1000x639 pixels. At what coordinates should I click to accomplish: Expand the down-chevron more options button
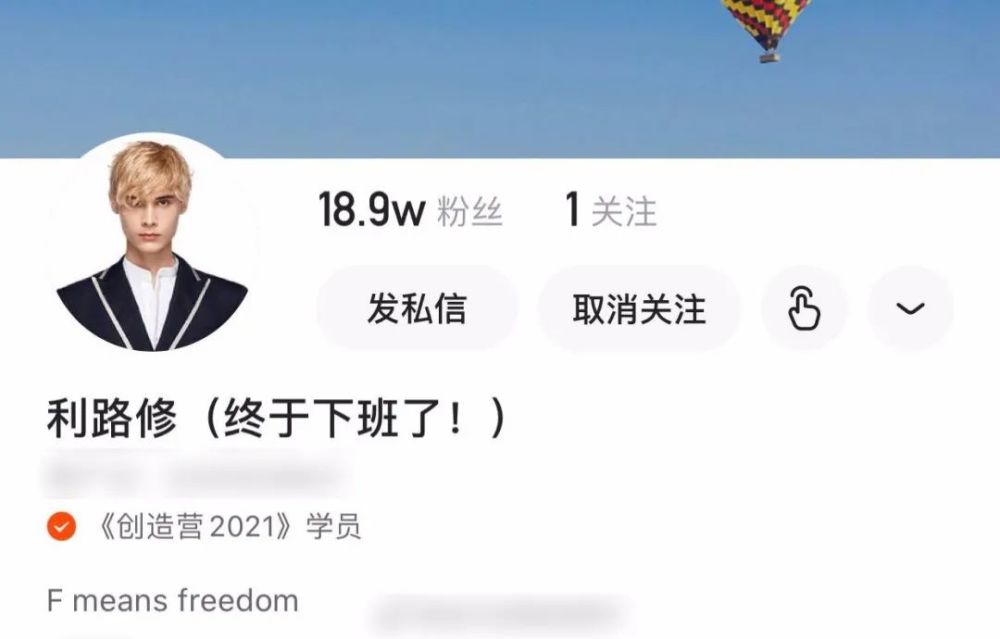point(910,309)
